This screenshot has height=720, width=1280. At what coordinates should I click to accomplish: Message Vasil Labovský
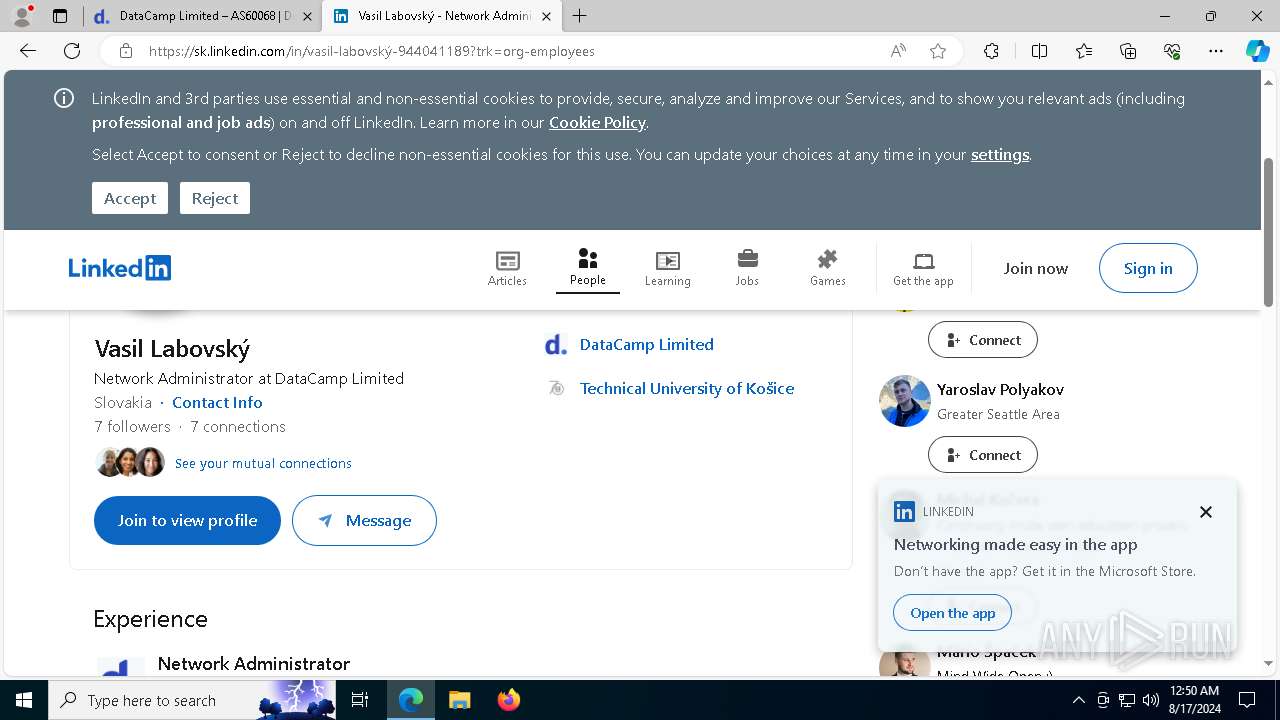[364, 520]
